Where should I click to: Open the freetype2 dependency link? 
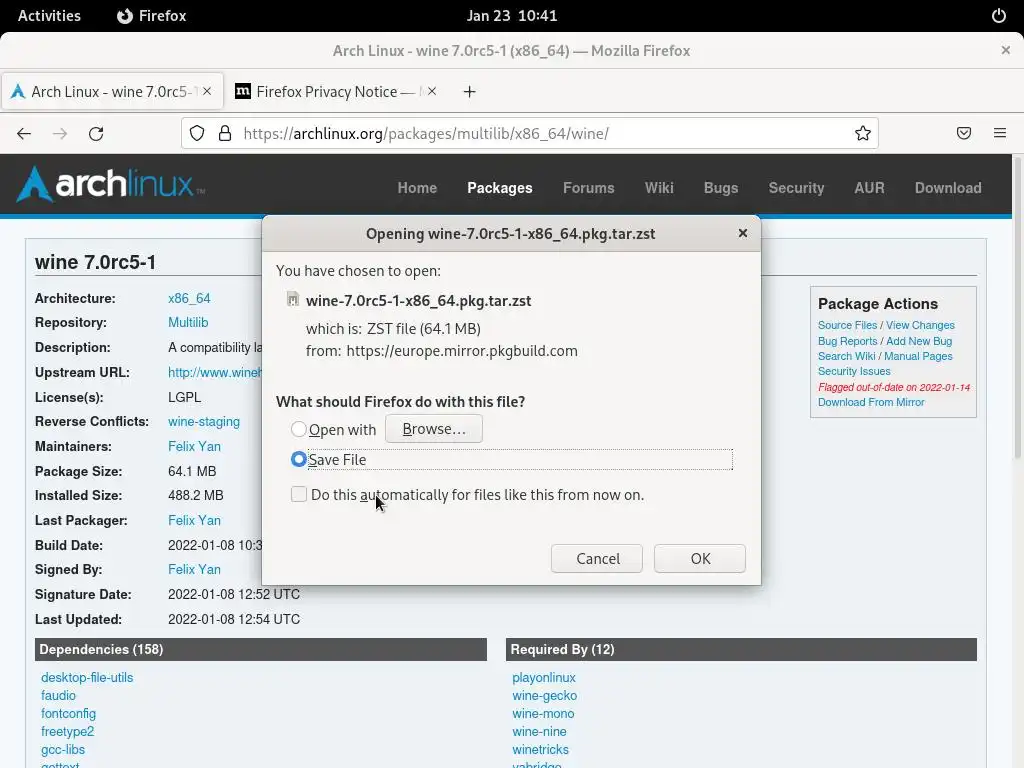click(x=67, y=731)
